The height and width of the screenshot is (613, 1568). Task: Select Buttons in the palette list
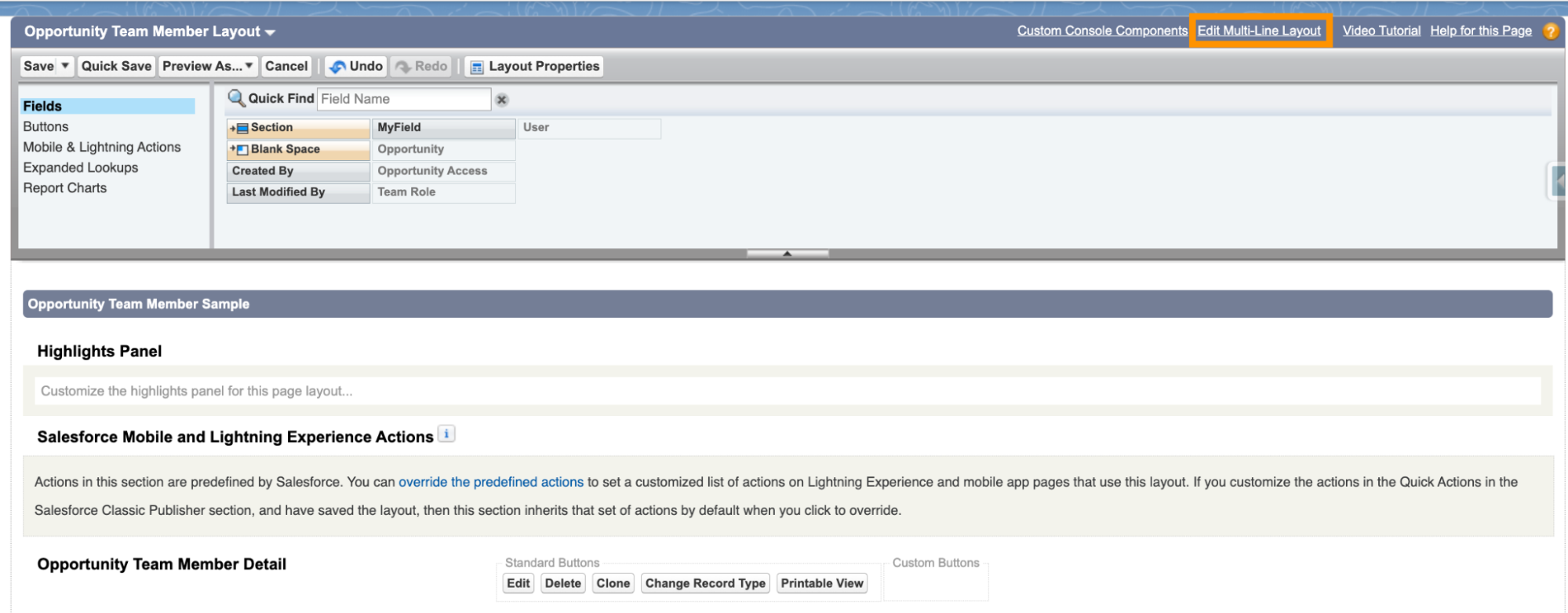(x=45, y=126)
